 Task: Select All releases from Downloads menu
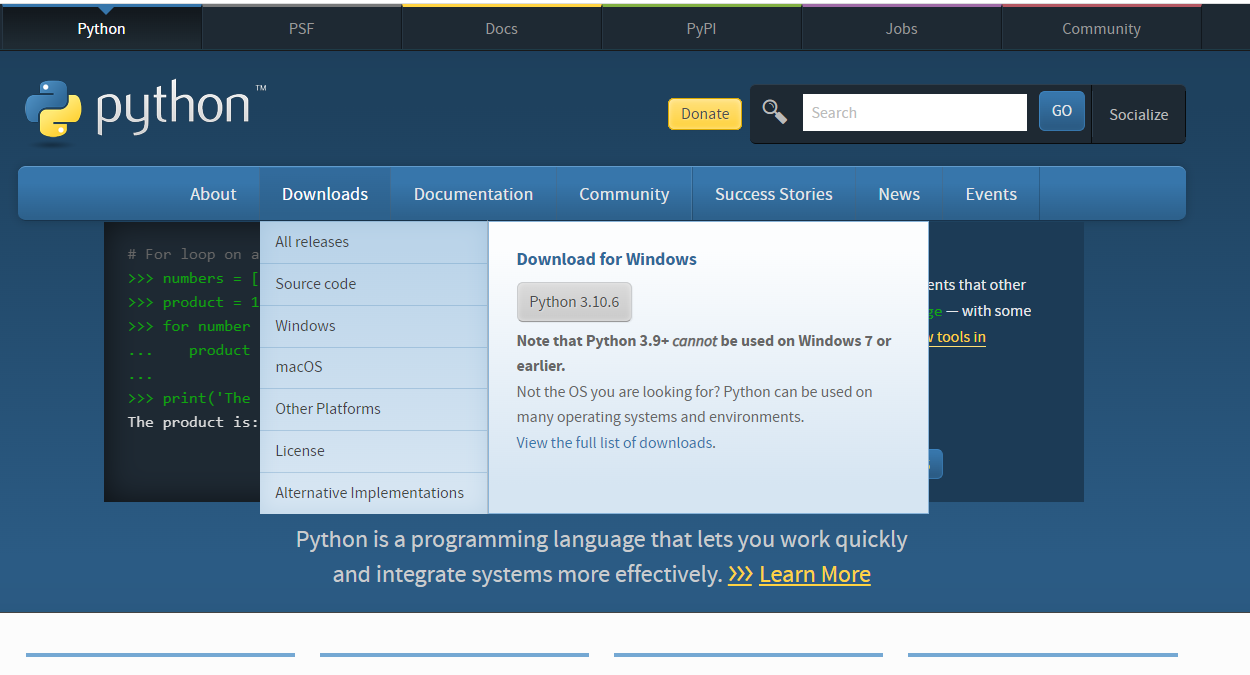[x=374, y=242]
